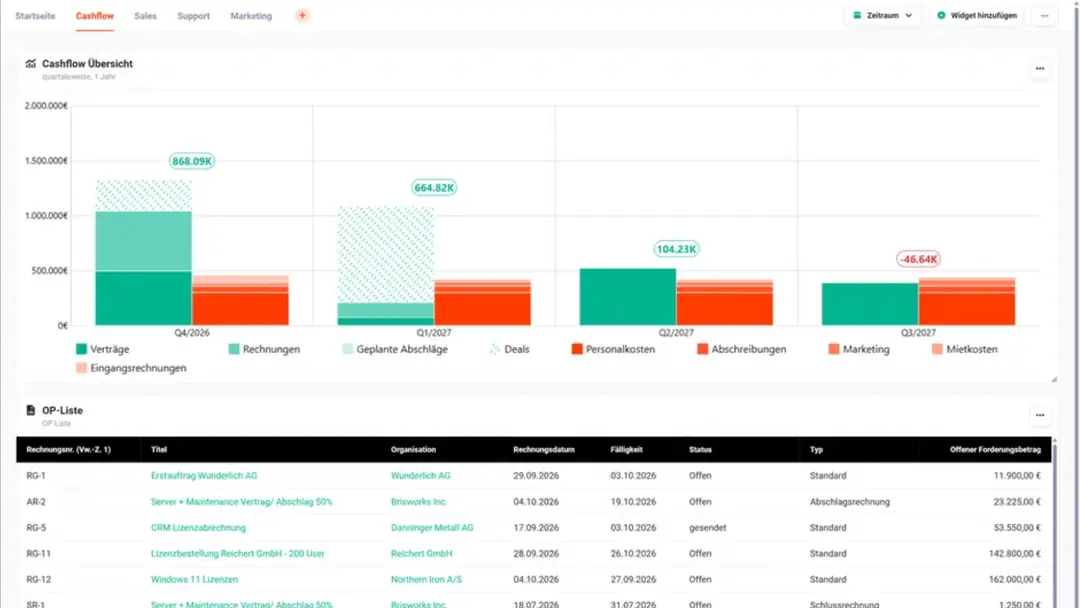Add a new dashboard tab with plus icon

(302, 15)
